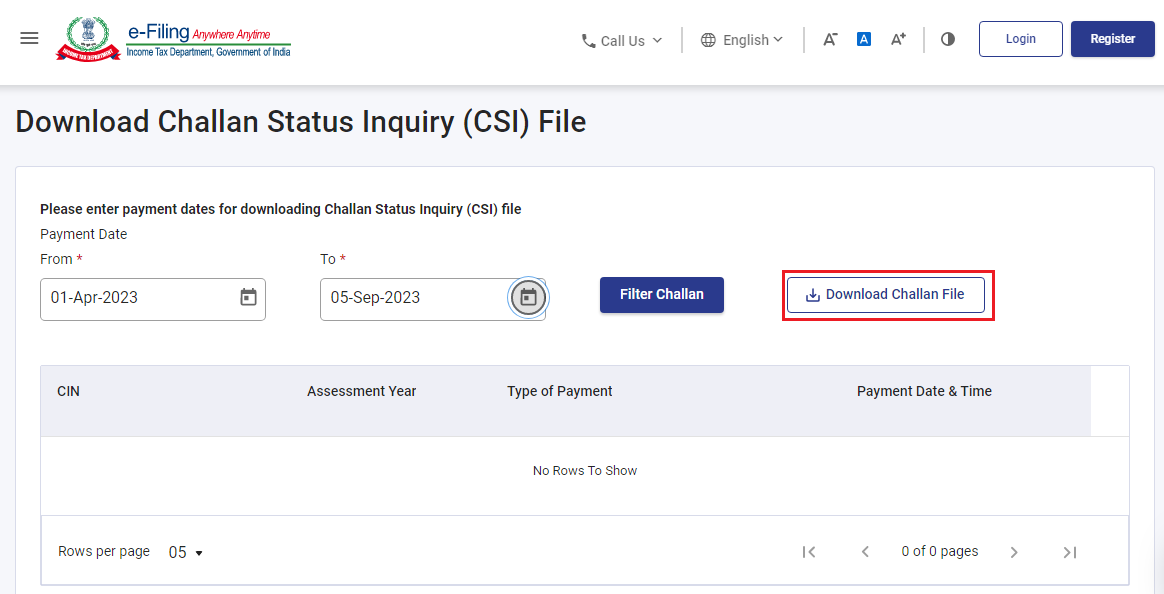Open the Rows per page dropdown
The height and width of the screenshot is (594, 1164).
[x=185, y=551]
